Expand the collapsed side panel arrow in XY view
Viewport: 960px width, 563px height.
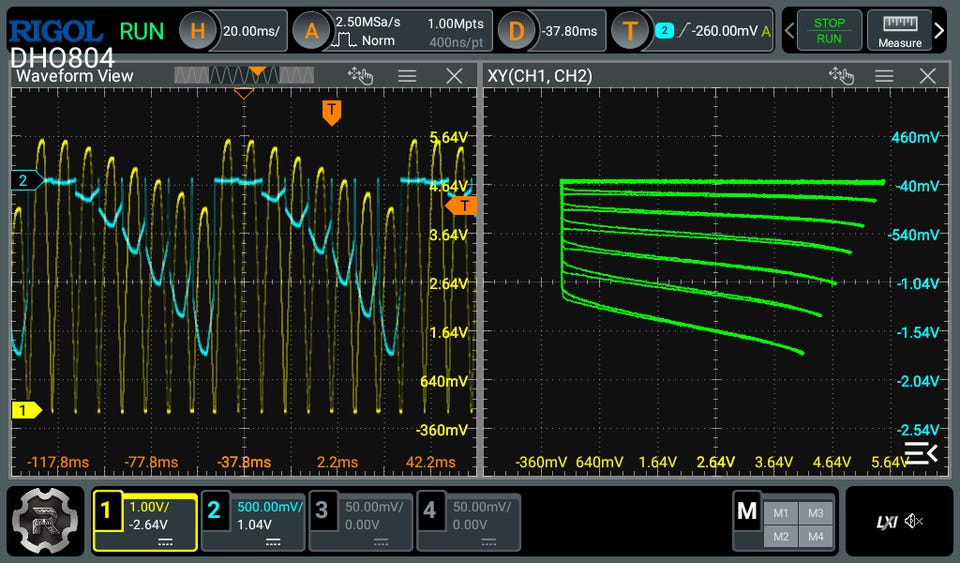point(921,453)
